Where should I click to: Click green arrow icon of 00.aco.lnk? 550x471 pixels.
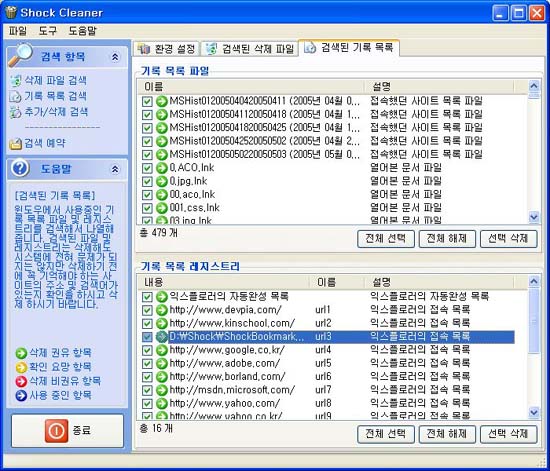[x=162, y=195]
